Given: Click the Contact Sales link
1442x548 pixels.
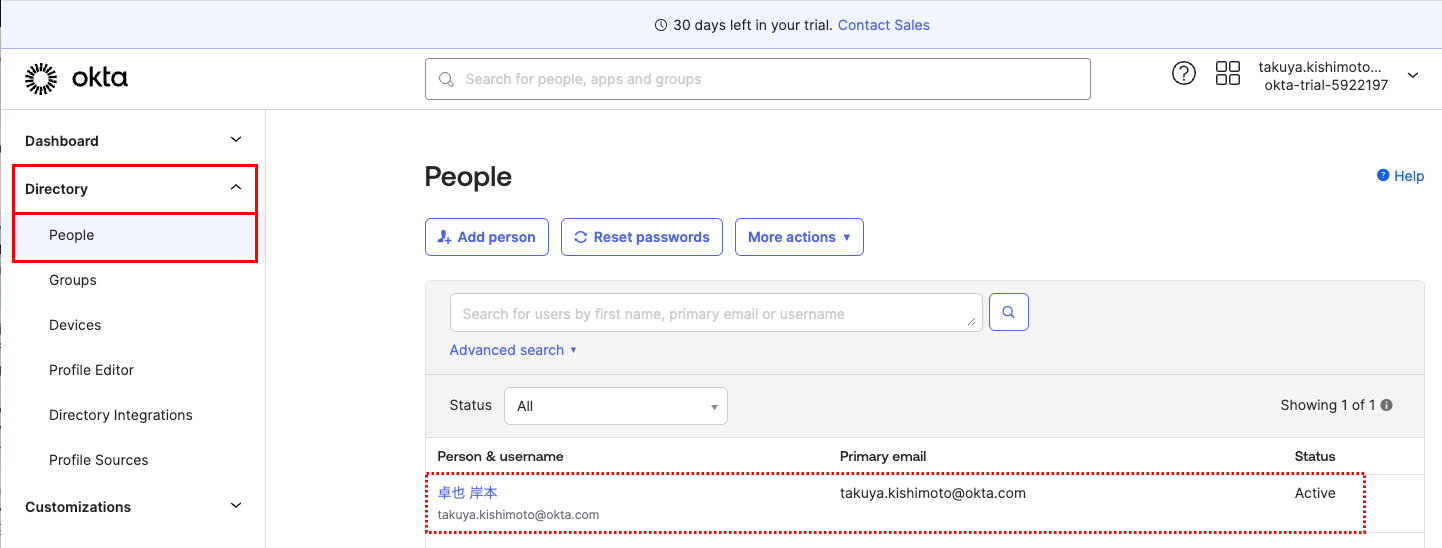Looking at the screenshot, I should (883, 25).
